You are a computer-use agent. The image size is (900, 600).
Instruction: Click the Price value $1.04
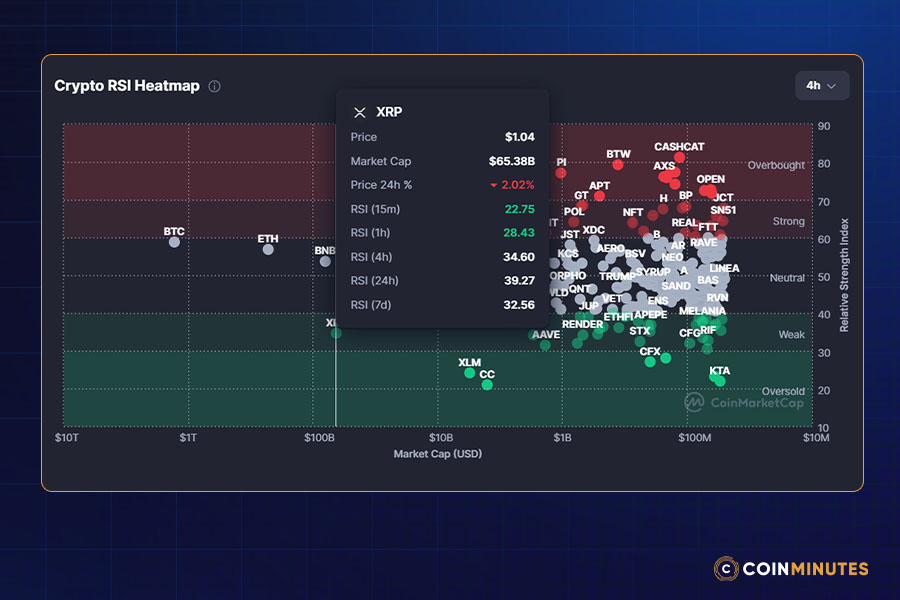519,137
